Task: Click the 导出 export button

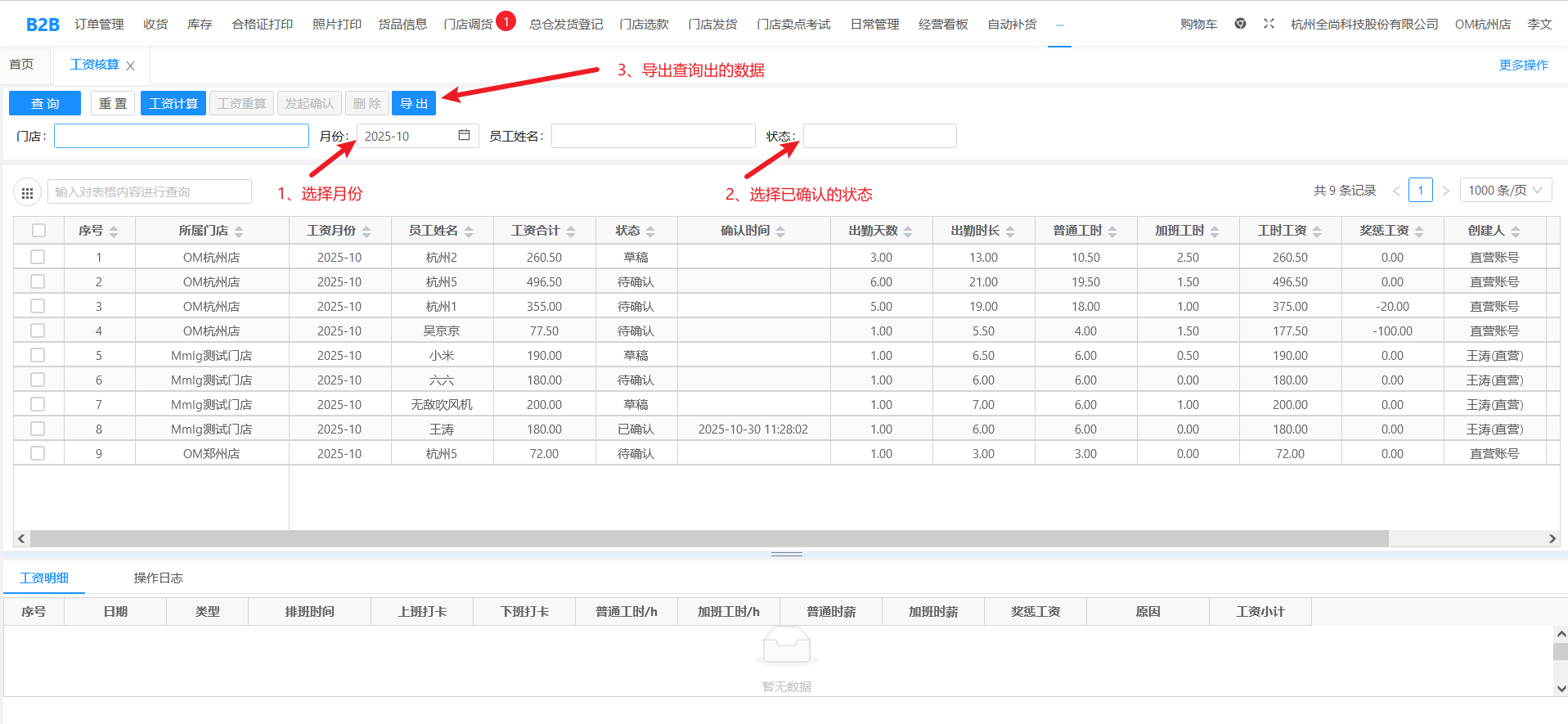Action: pyautogui.click(x=414, y=103)
